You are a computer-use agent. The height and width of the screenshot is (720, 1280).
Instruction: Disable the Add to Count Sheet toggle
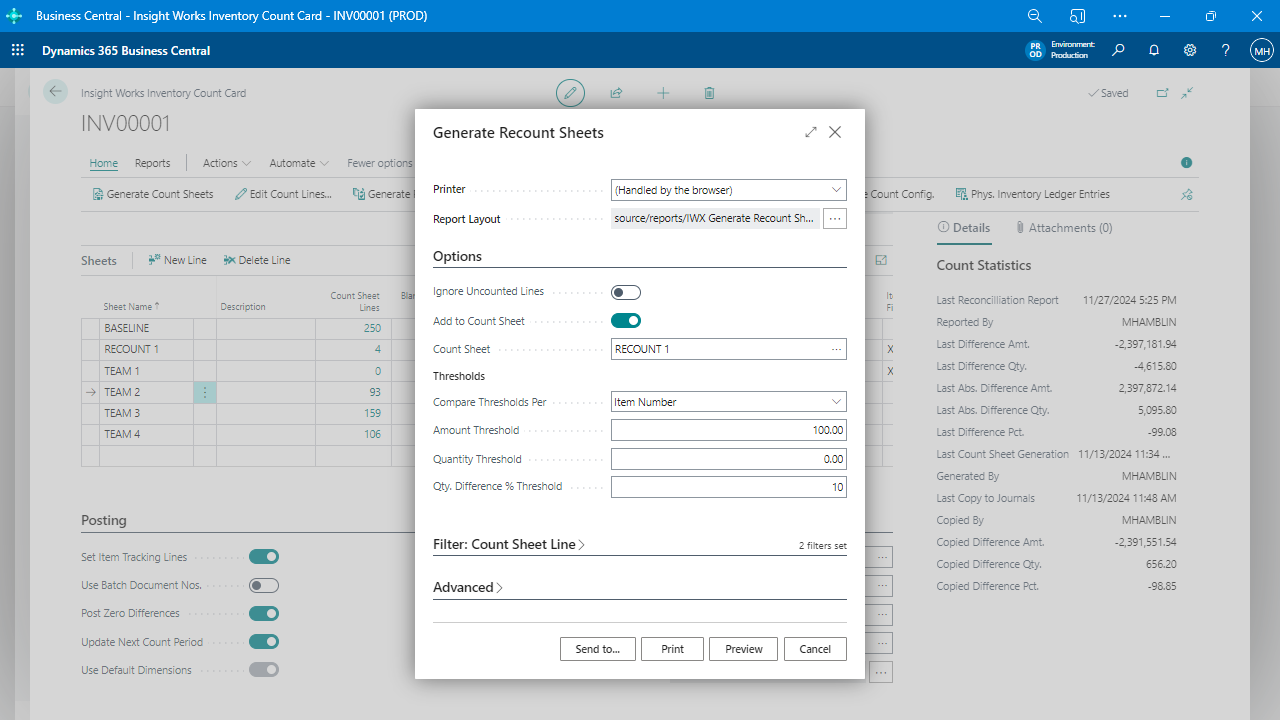tap(626, 320)
